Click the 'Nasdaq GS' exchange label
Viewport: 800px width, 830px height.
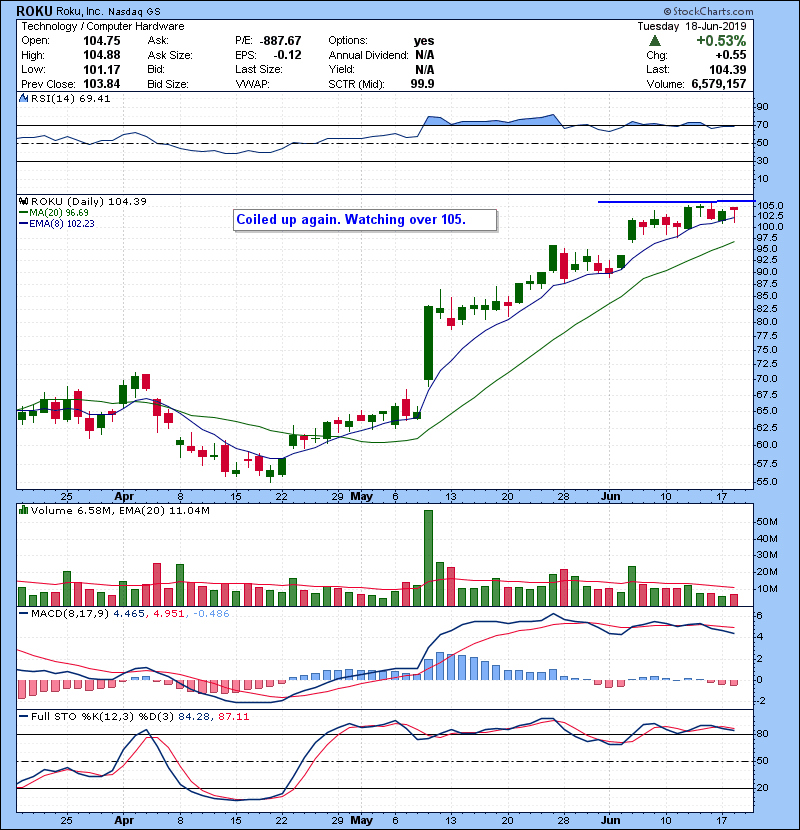134,12
